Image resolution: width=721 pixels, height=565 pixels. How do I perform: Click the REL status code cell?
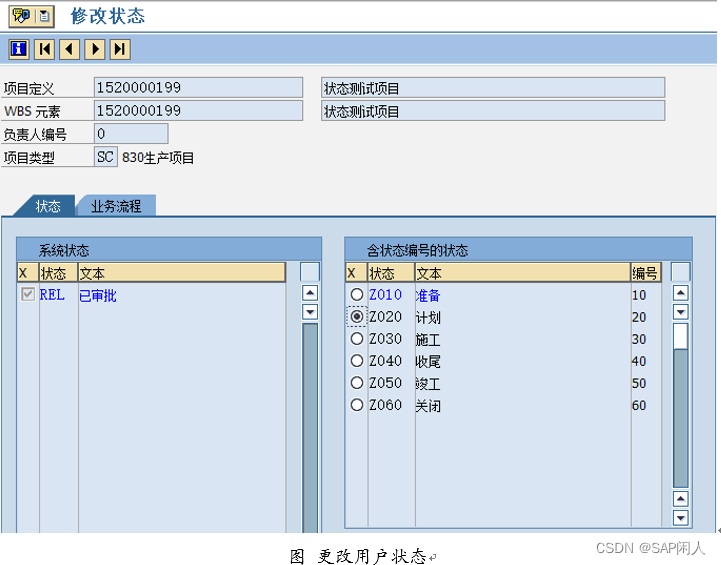click(52, 295)
